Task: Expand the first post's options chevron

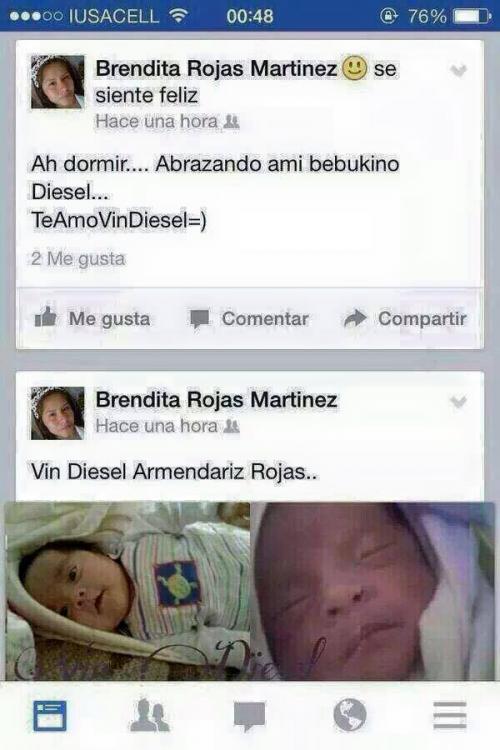Action: [x=458, y=71]
